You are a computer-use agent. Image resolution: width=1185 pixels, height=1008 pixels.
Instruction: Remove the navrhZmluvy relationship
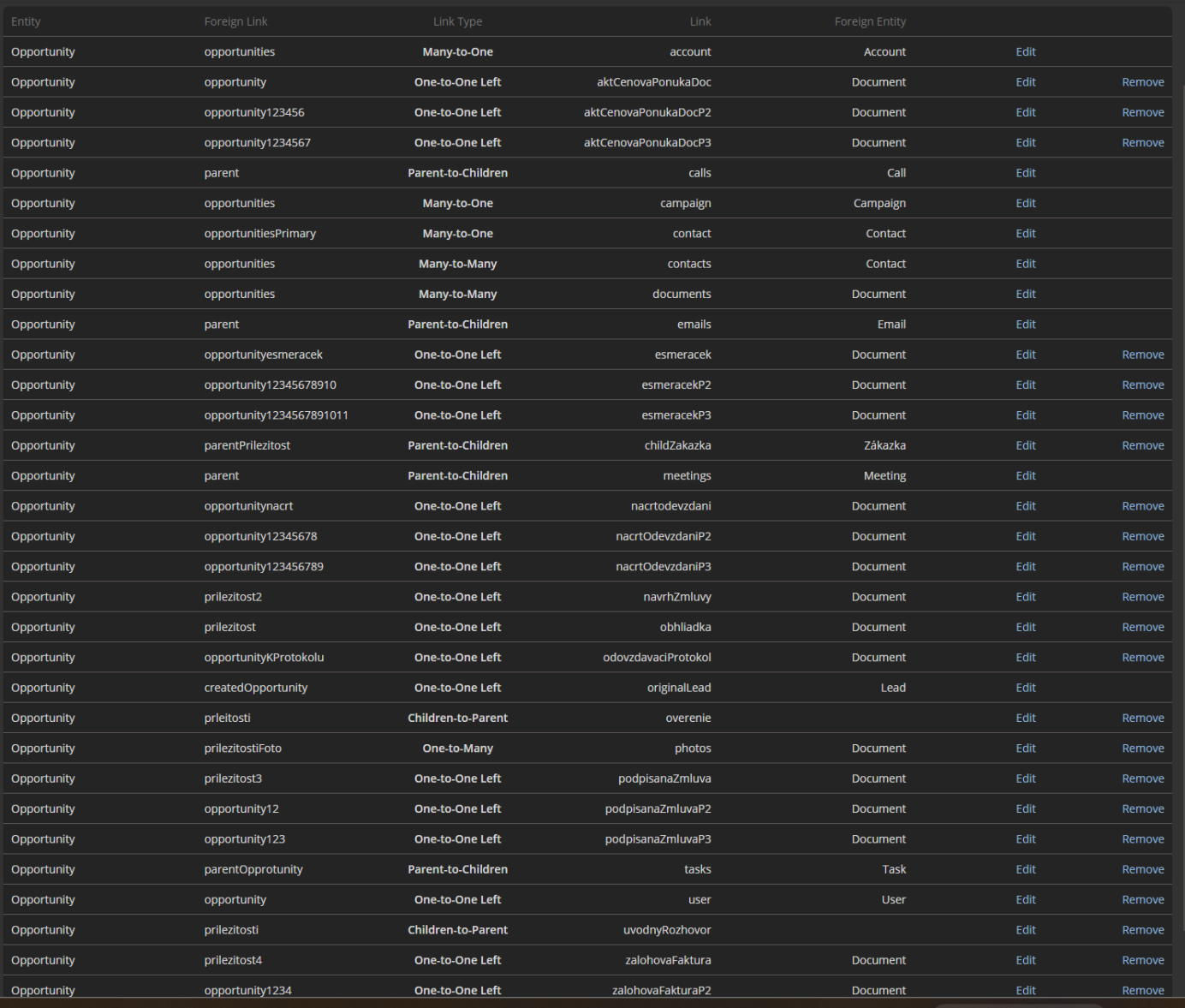click(1142, 597)
